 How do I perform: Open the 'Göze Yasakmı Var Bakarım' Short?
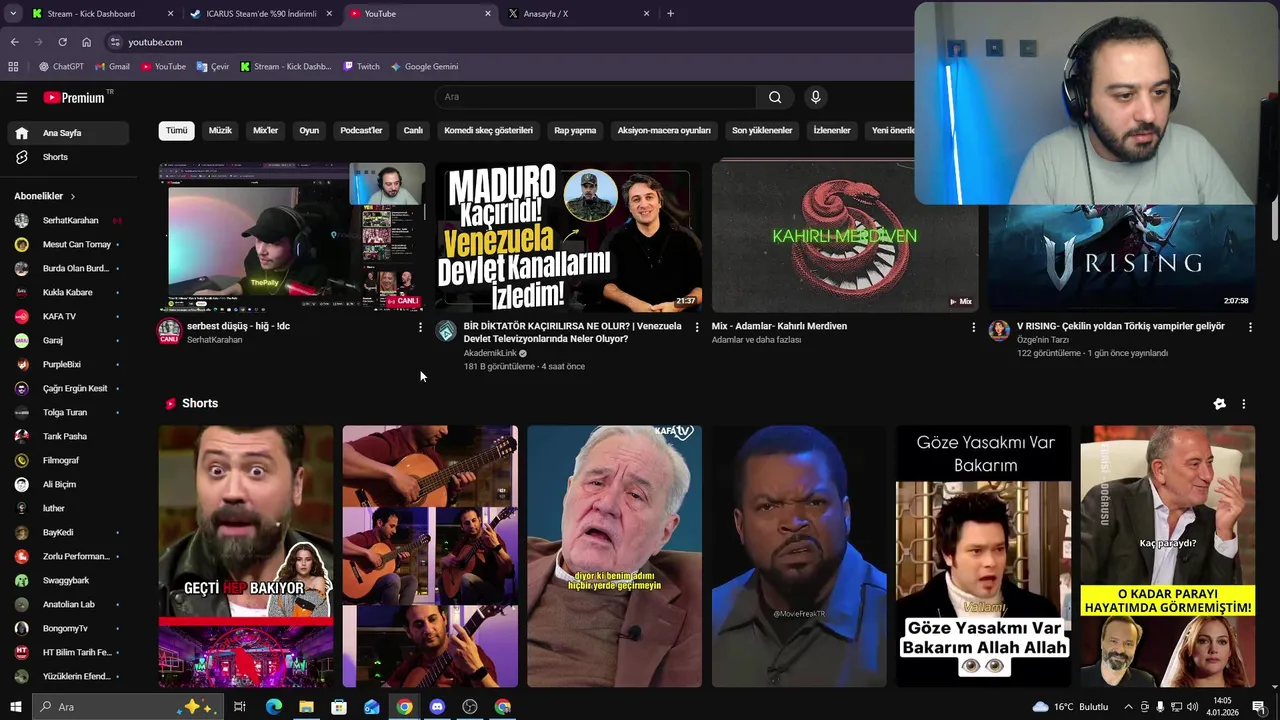coord(983,556)
